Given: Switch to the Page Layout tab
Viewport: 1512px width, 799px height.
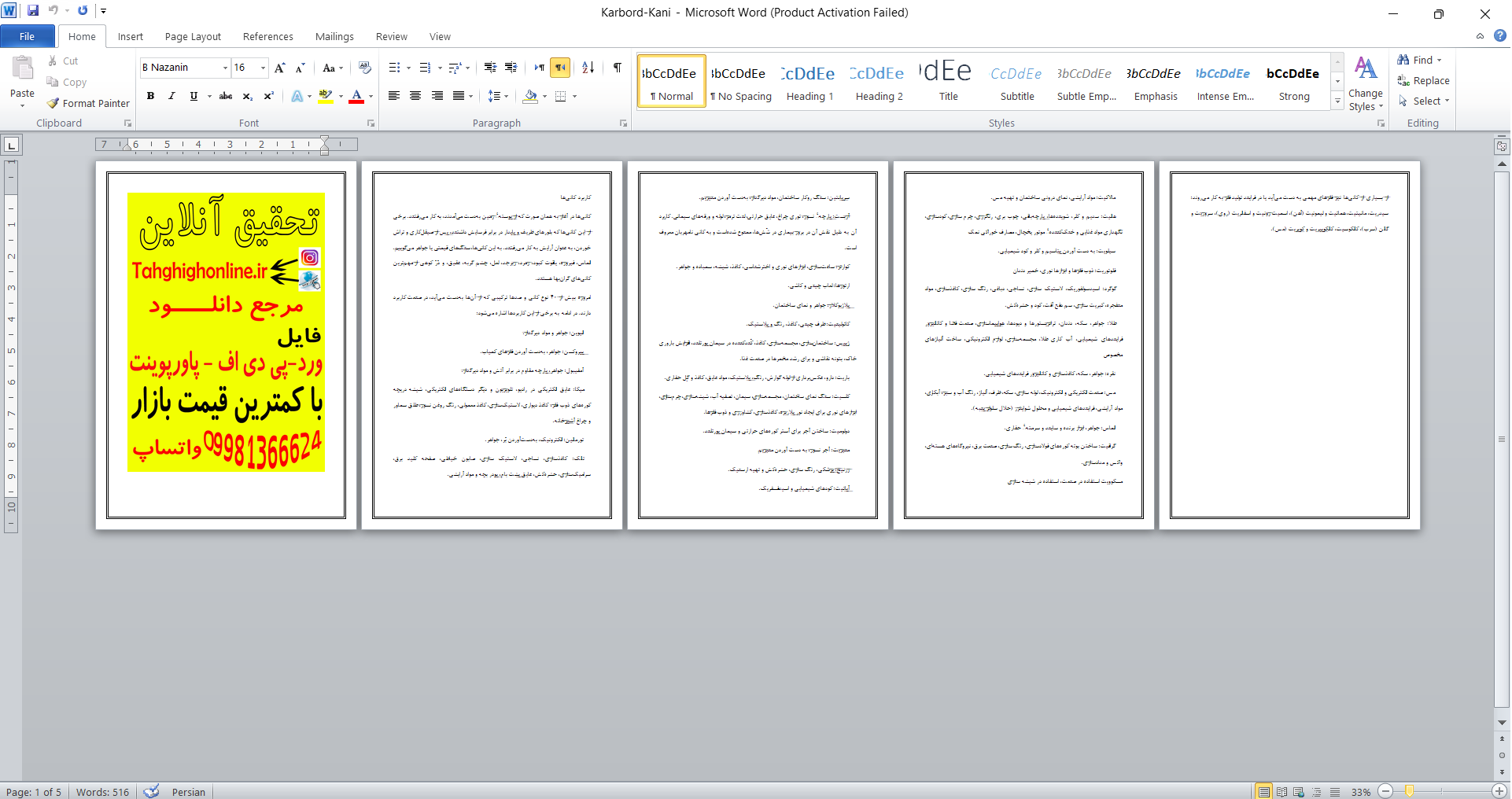Looking at the screenshot, I should (193, 36).
